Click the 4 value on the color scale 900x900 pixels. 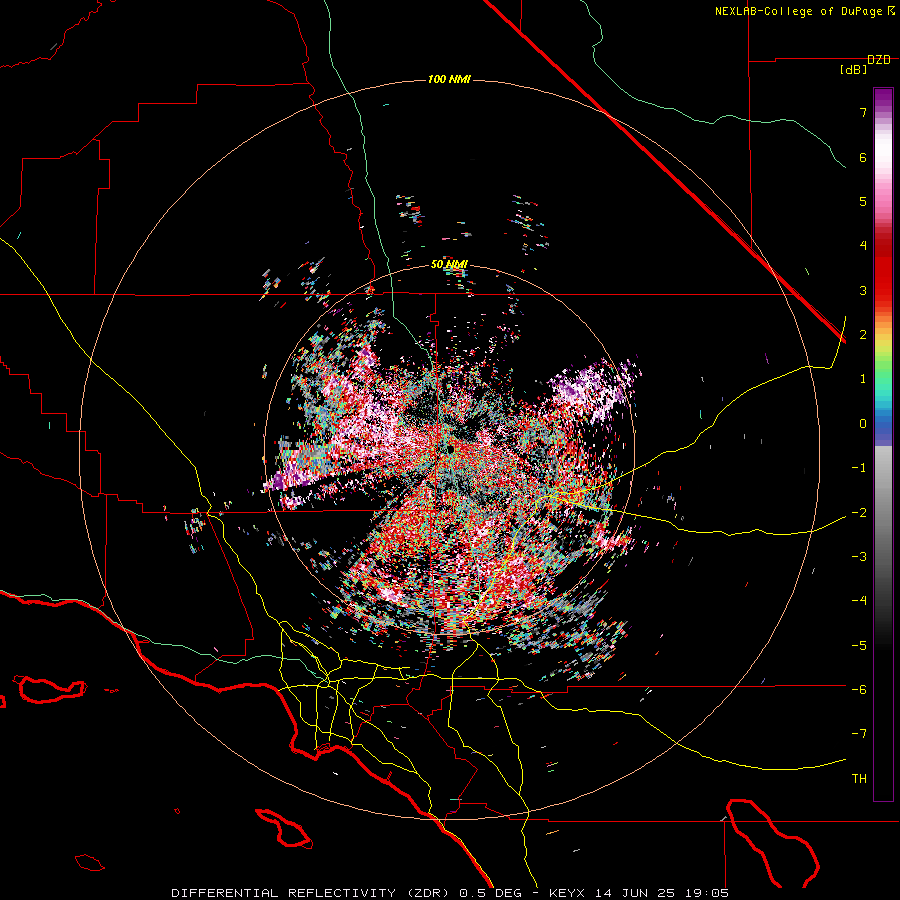863,246
